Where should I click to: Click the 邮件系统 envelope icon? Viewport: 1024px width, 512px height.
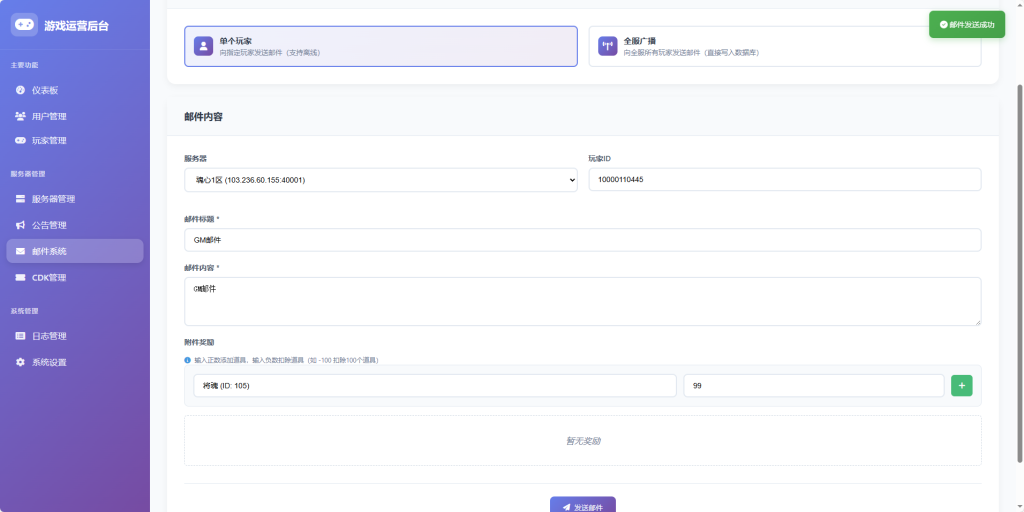click(20, 251)
